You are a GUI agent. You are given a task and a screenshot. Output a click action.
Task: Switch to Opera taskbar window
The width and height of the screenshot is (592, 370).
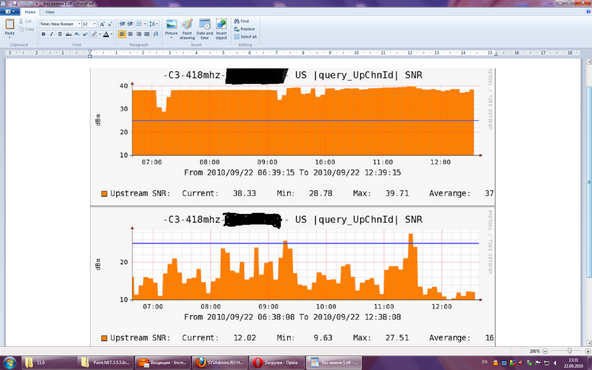[x=276, y=363]
